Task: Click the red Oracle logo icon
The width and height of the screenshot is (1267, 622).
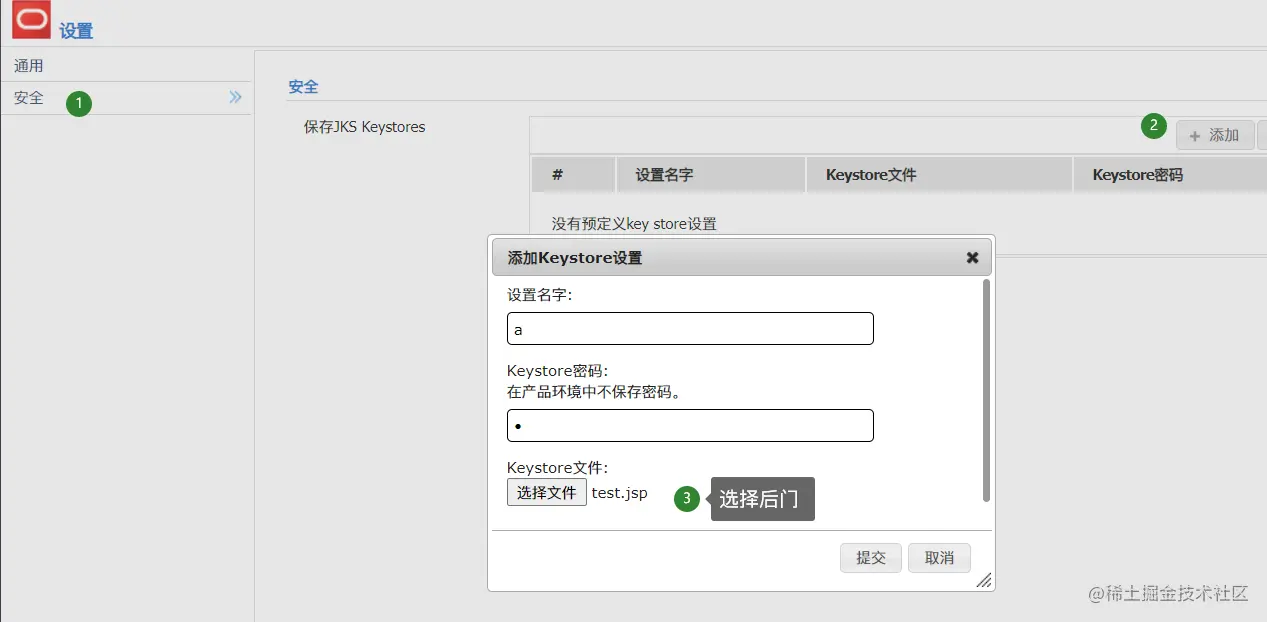Action: coord(32,19)
